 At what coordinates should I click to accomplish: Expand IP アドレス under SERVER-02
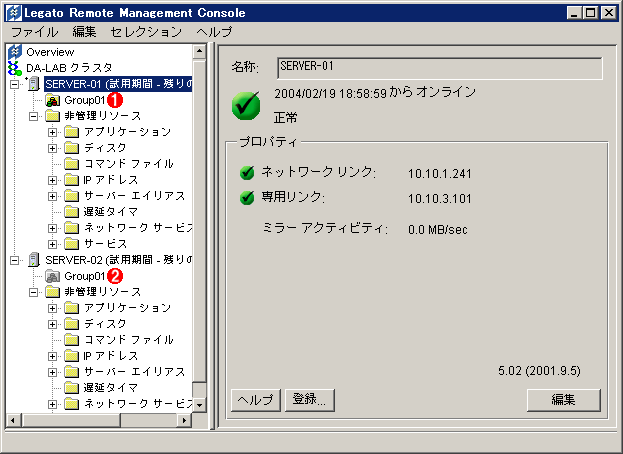52,356
